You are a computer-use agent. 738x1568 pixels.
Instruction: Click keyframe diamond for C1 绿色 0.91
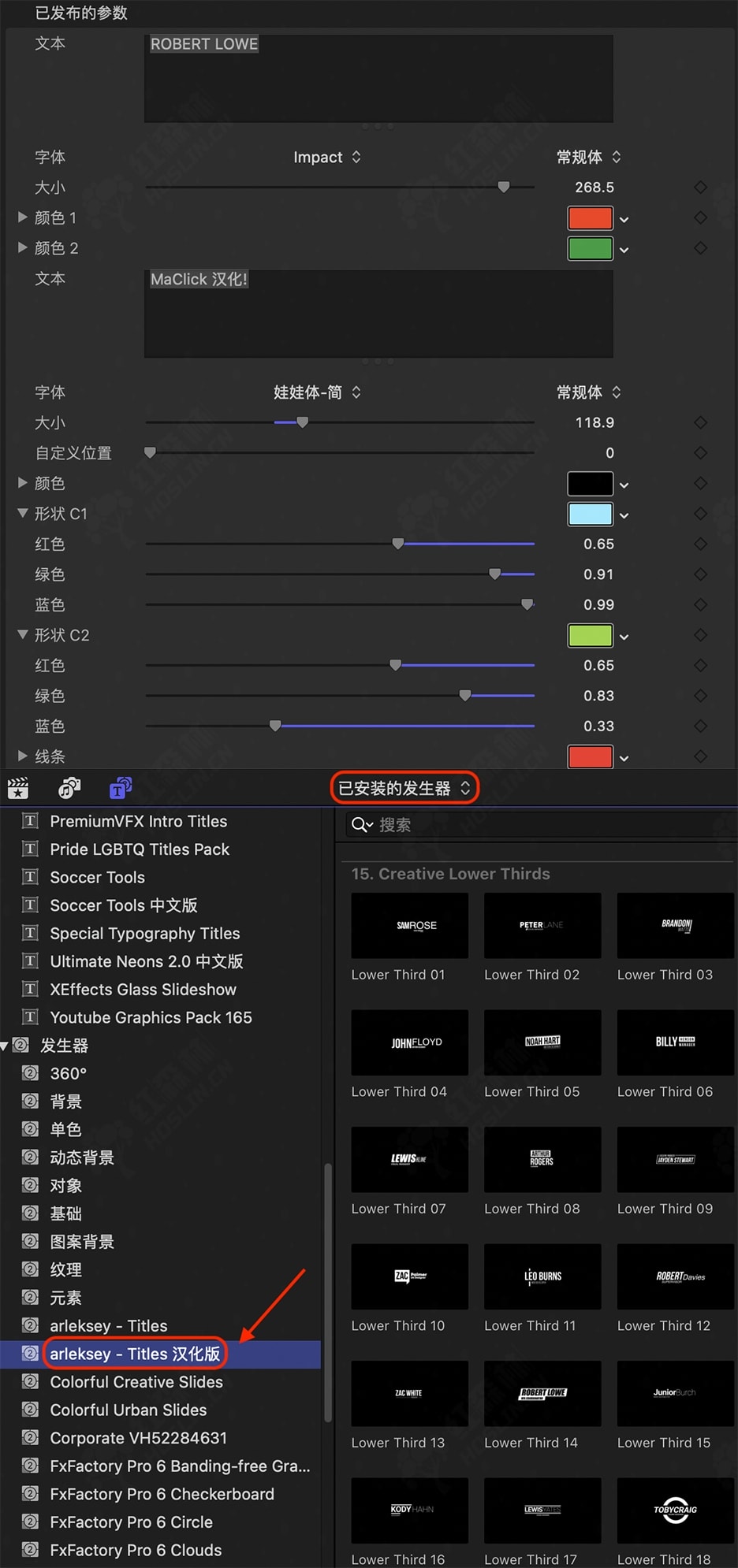(700, 574)
